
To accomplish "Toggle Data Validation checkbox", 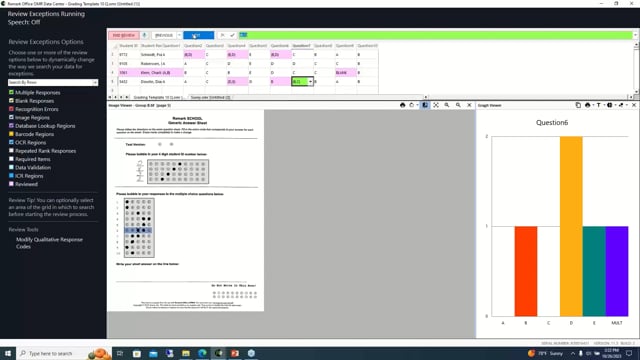I will pos(11,167).
